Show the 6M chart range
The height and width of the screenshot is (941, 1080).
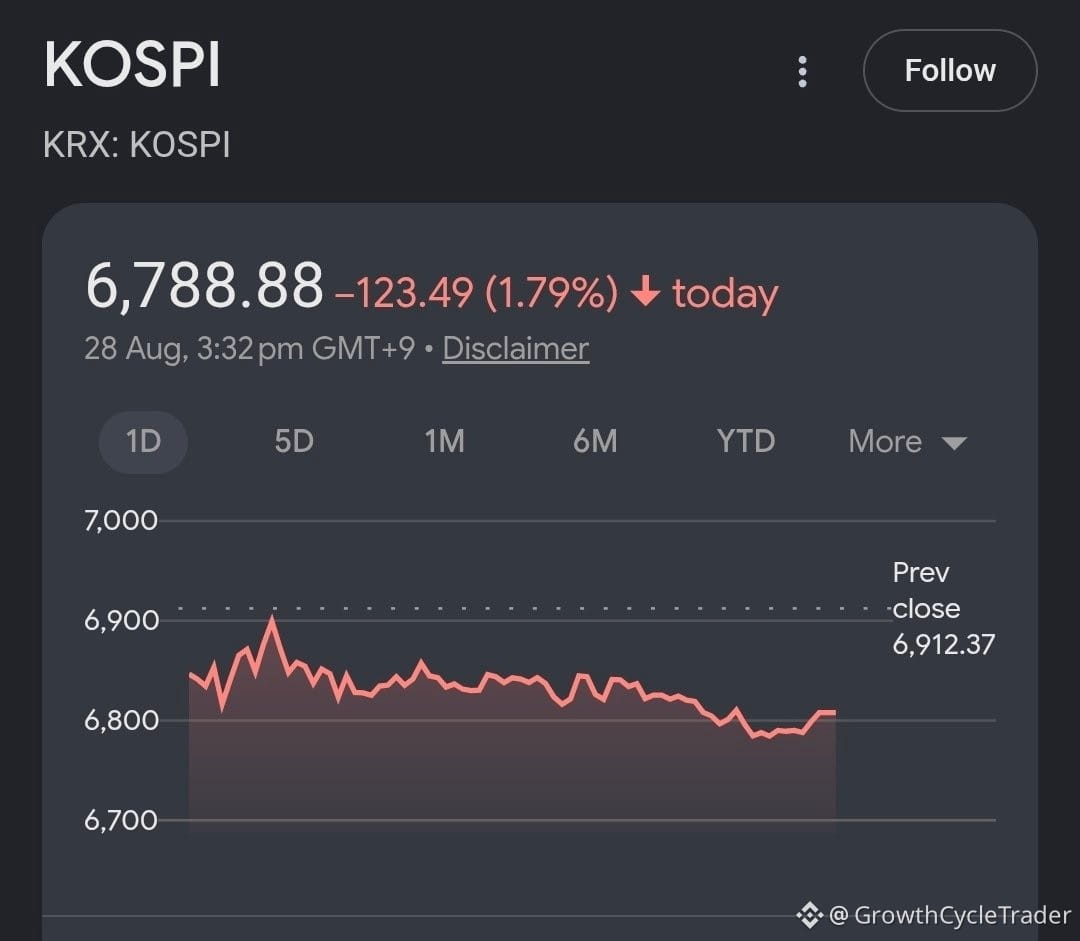(x=595, y=442)
